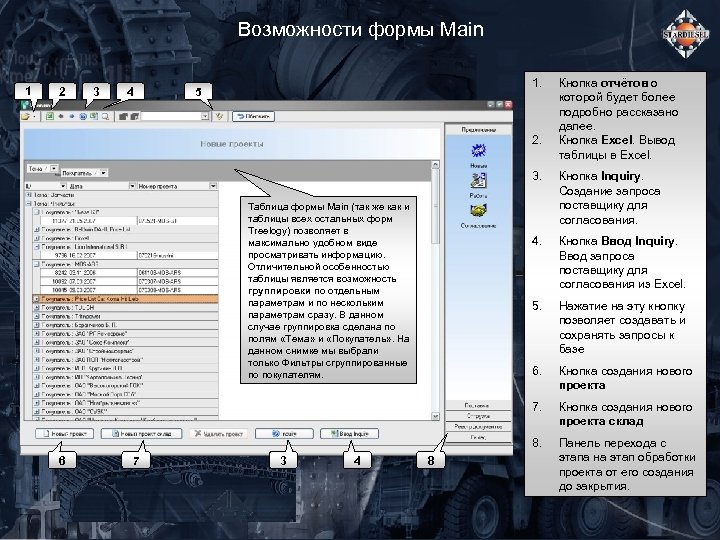
Task: Click the magnifier search icon in toolbar
Action: 105,116
